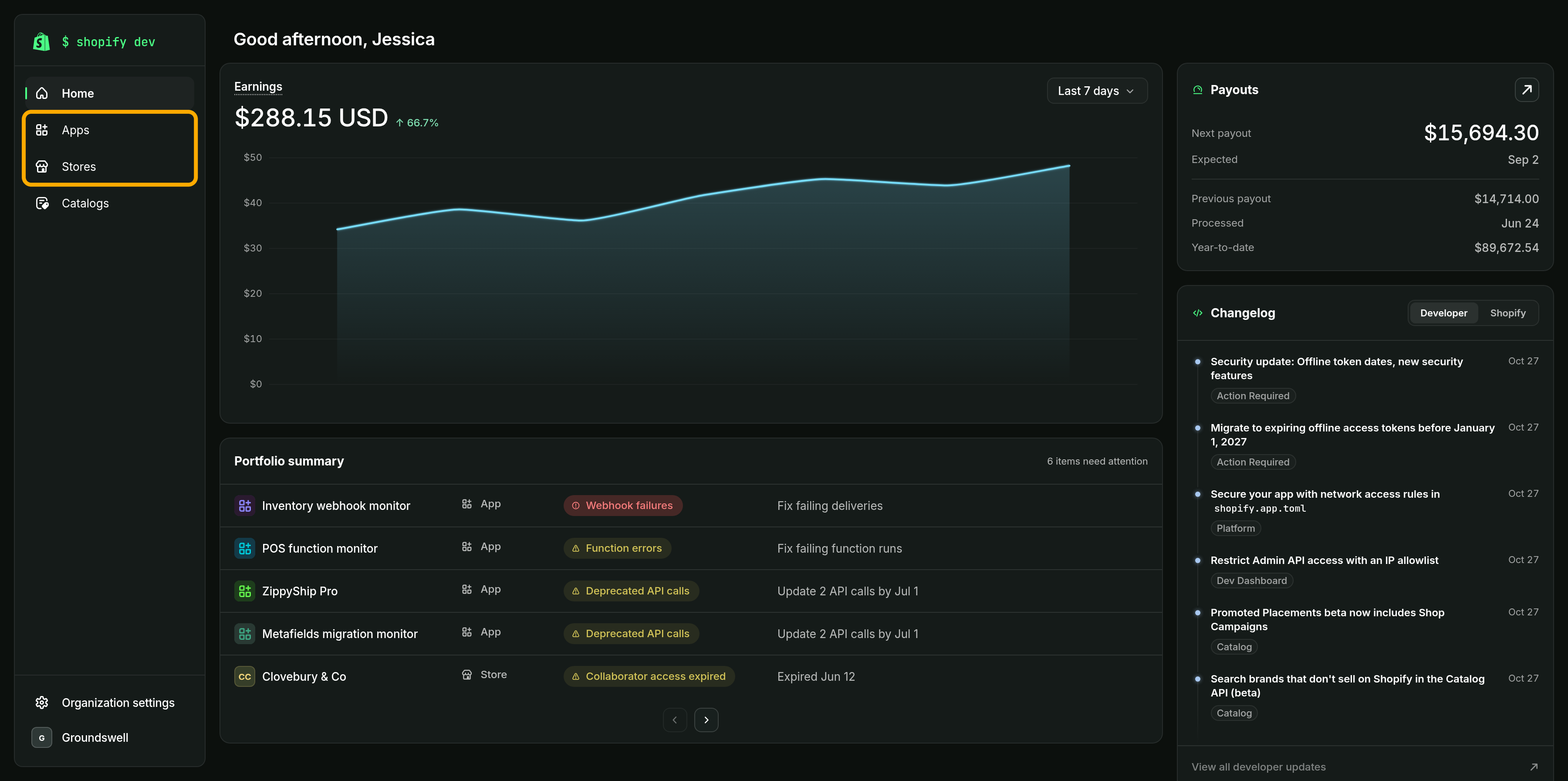The image size is (1568, 781).
Task: Click the Metafields migration monitor app icon
Action: tap(245, 634)
